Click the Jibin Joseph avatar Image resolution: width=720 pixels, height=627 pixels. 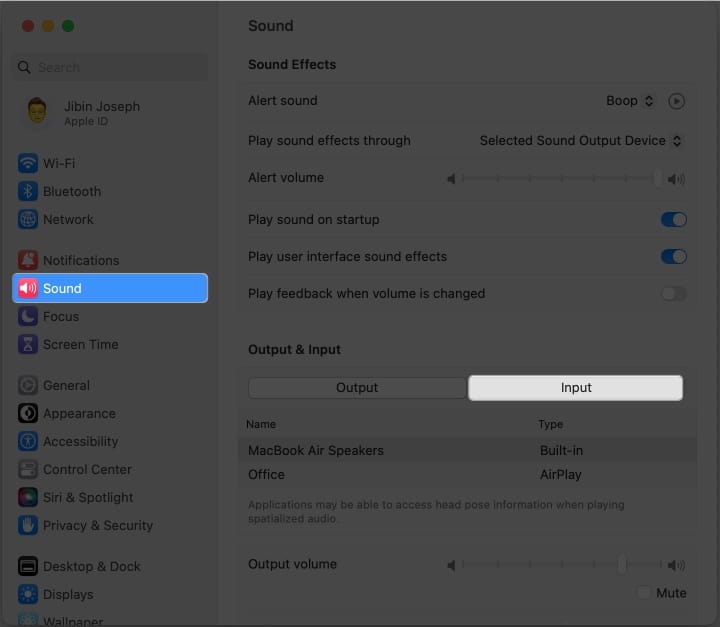pos(37,111)
